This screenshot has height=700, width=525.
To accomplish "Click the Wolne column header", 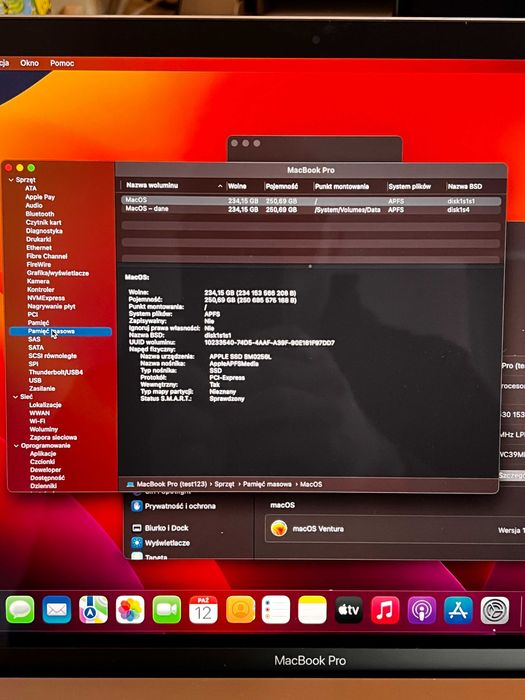I will (x=237, y=186).
